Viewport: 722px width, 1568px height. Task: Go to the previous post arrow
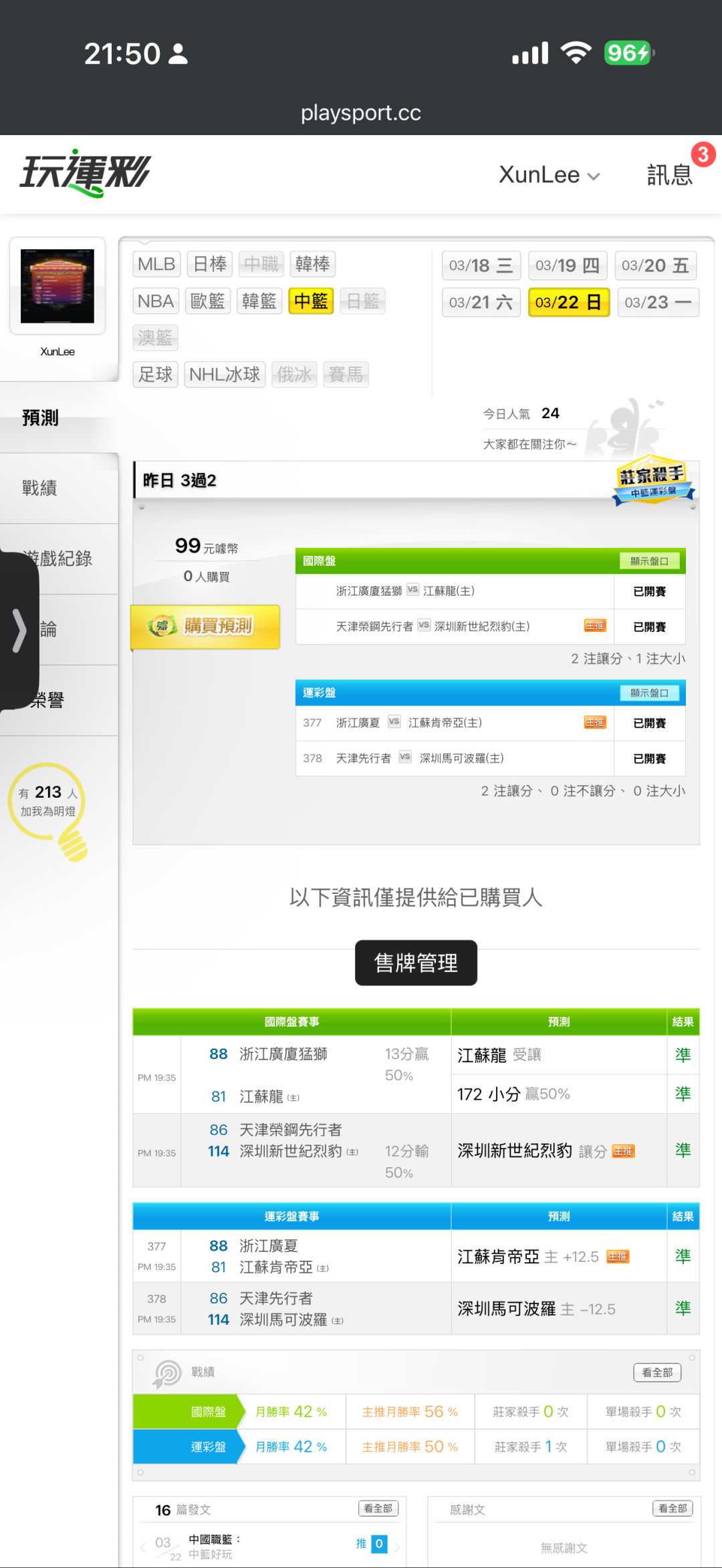[142, 1547]
